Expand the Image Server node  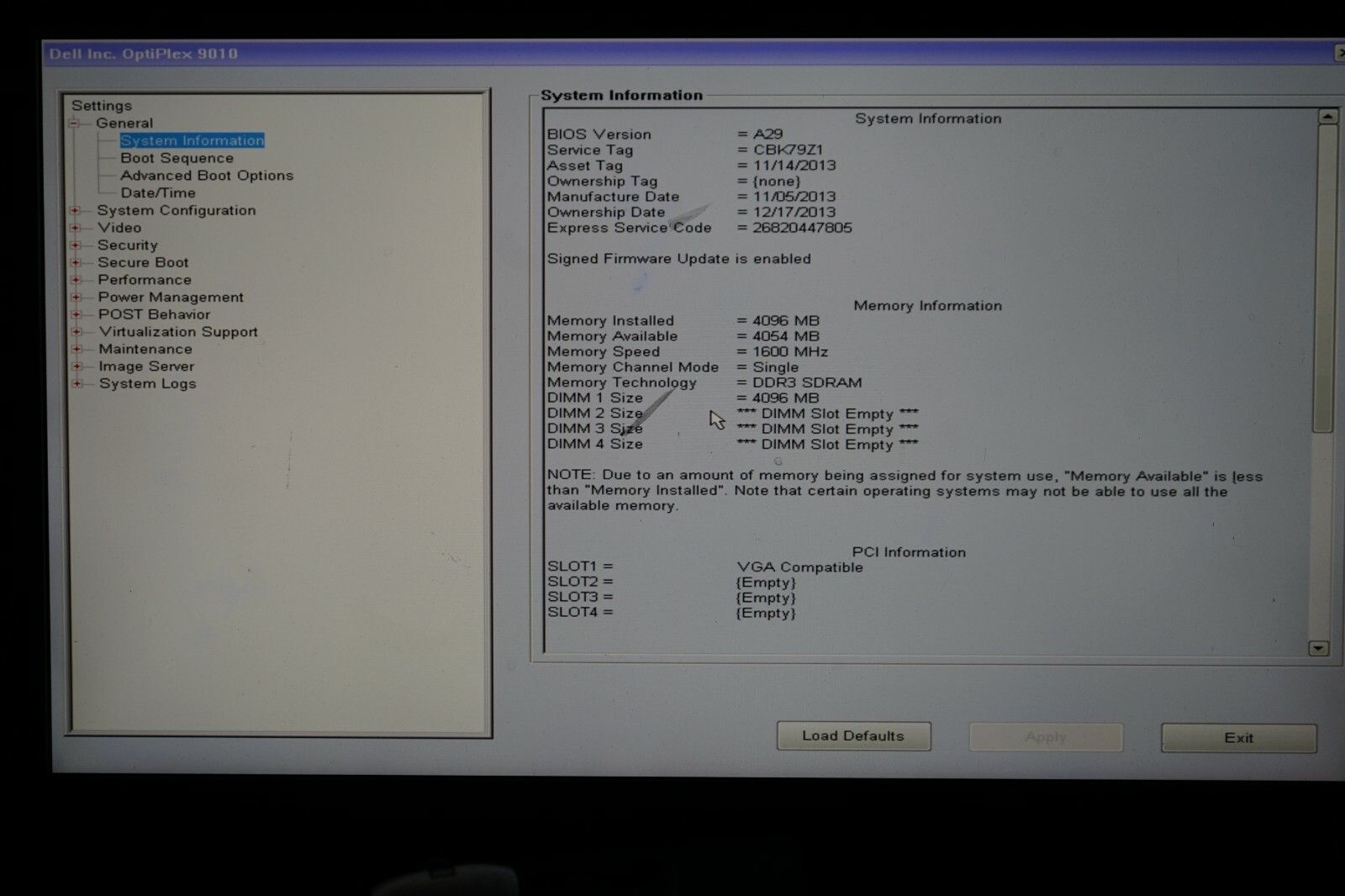(x=77, y=366)
